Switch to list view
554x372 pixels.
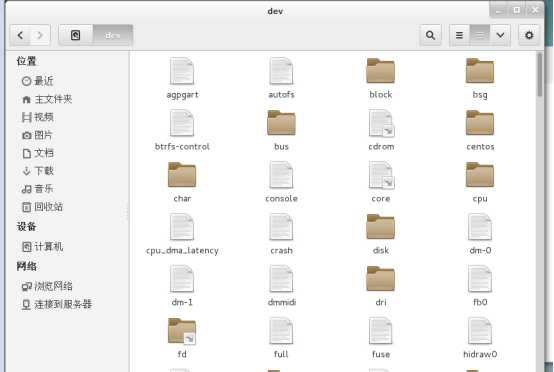(459, 35)
